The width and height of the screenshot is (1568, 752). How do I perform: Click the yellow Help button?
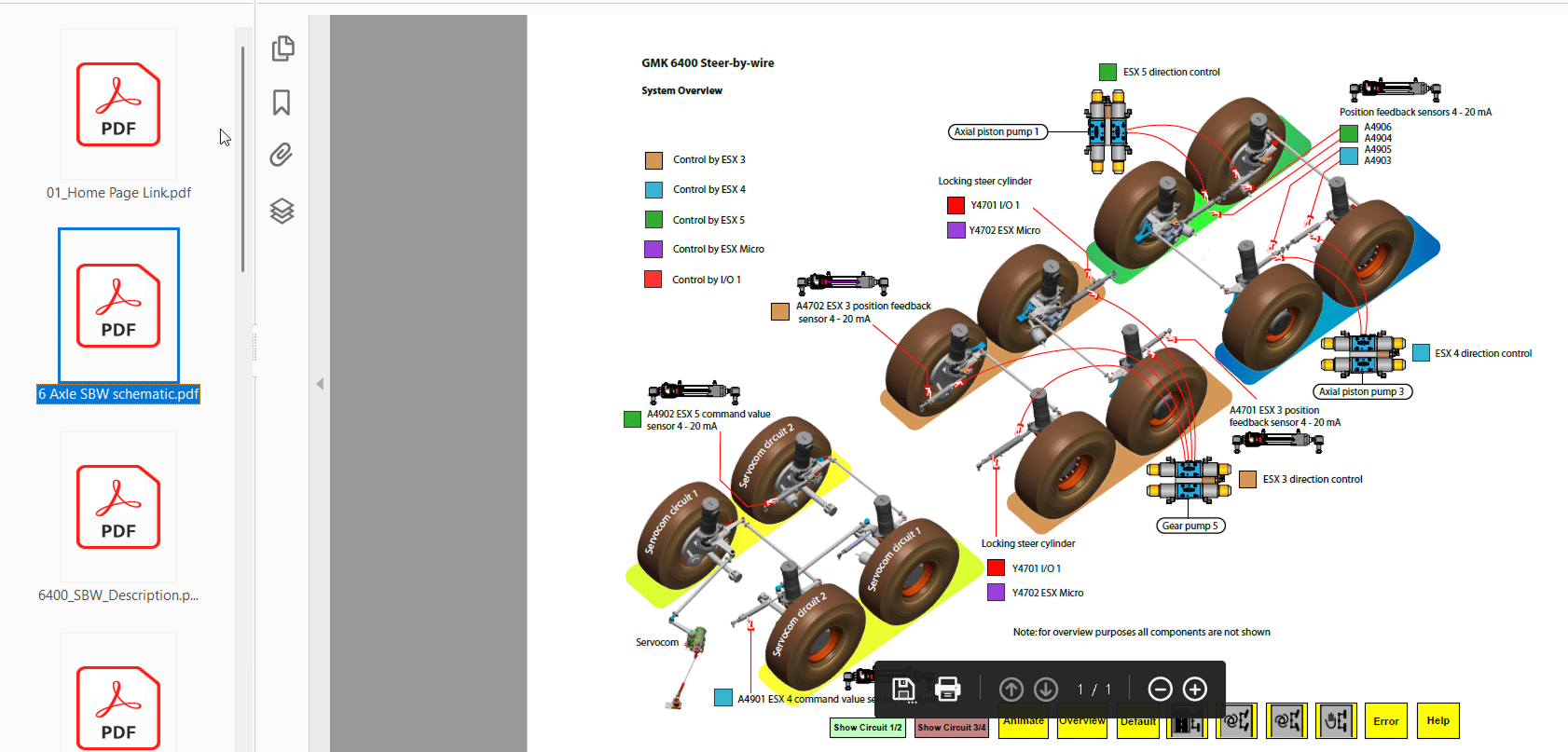[x=1438, y=721]
